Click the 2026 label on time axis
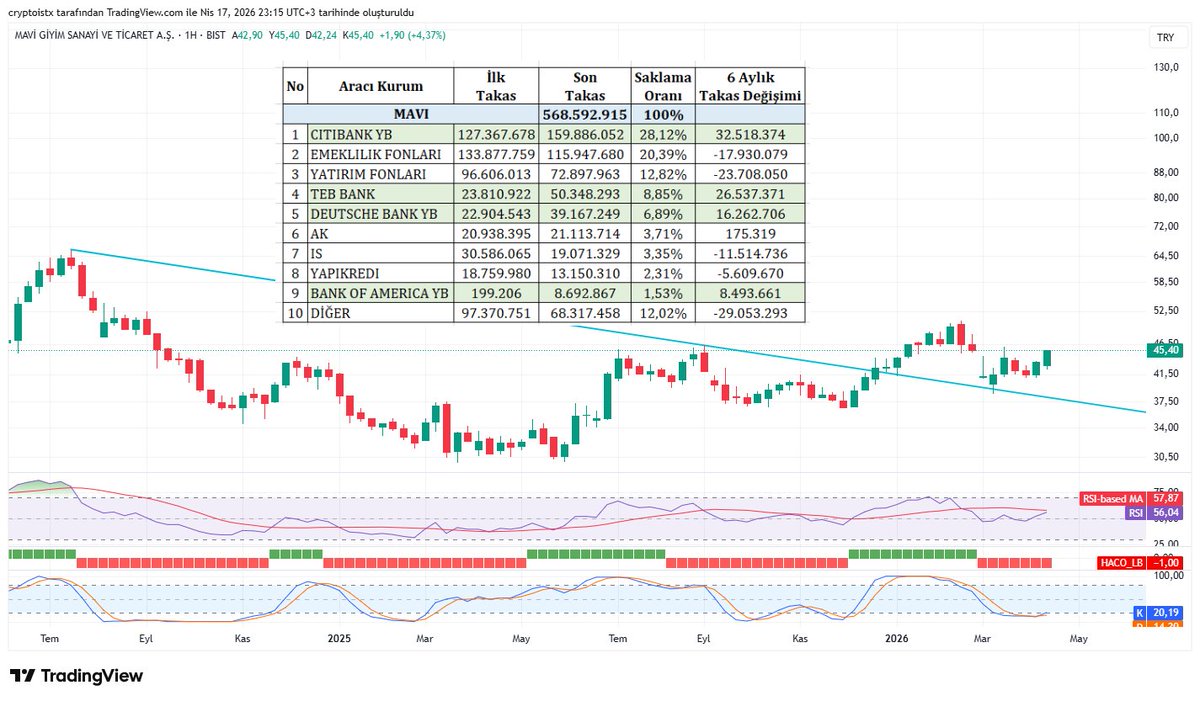Viewport: 1200px width, 701px height. pyautogui.click(x=897, y=637)
